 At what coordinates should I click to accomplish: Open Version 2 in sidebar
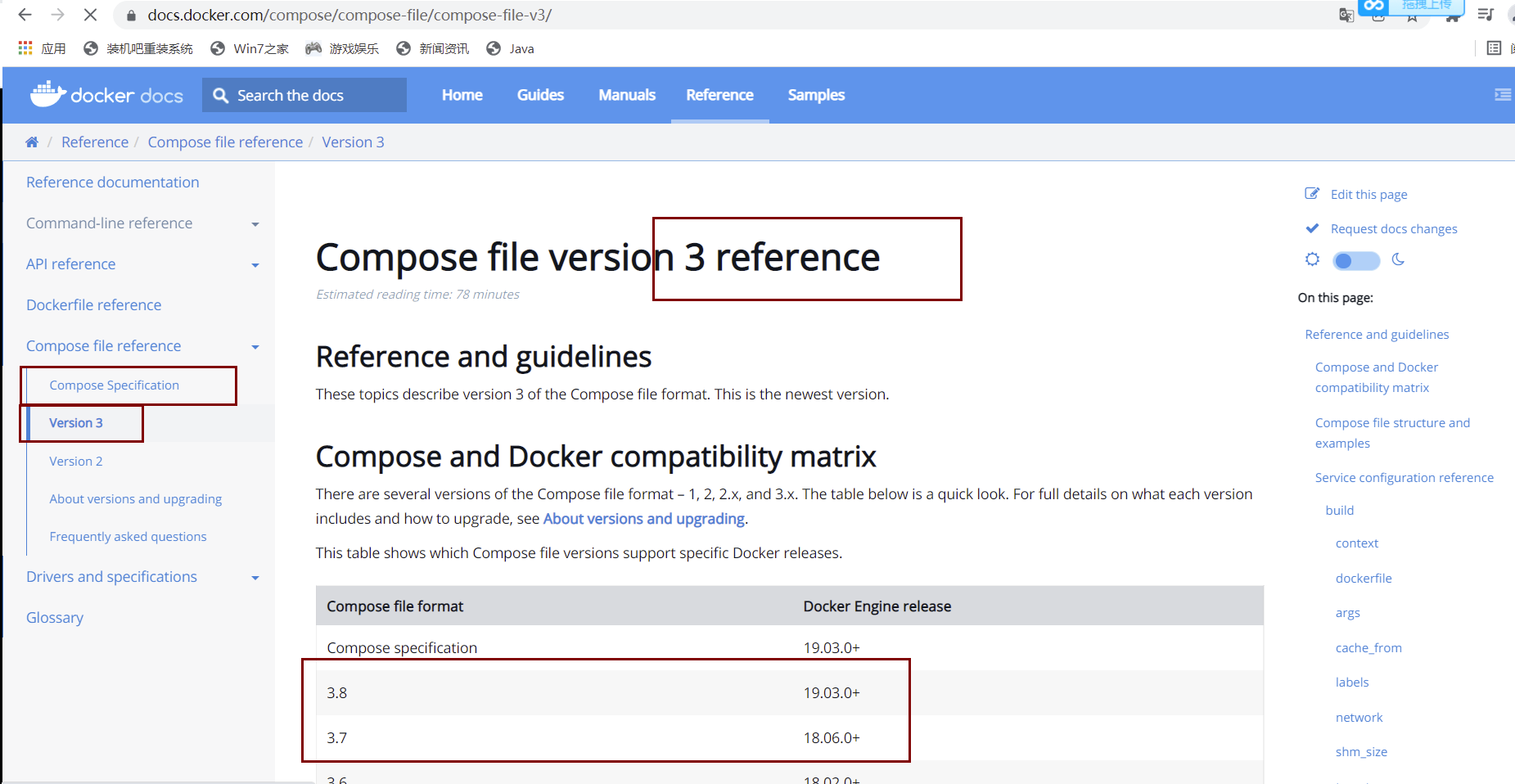pos(76,462)
